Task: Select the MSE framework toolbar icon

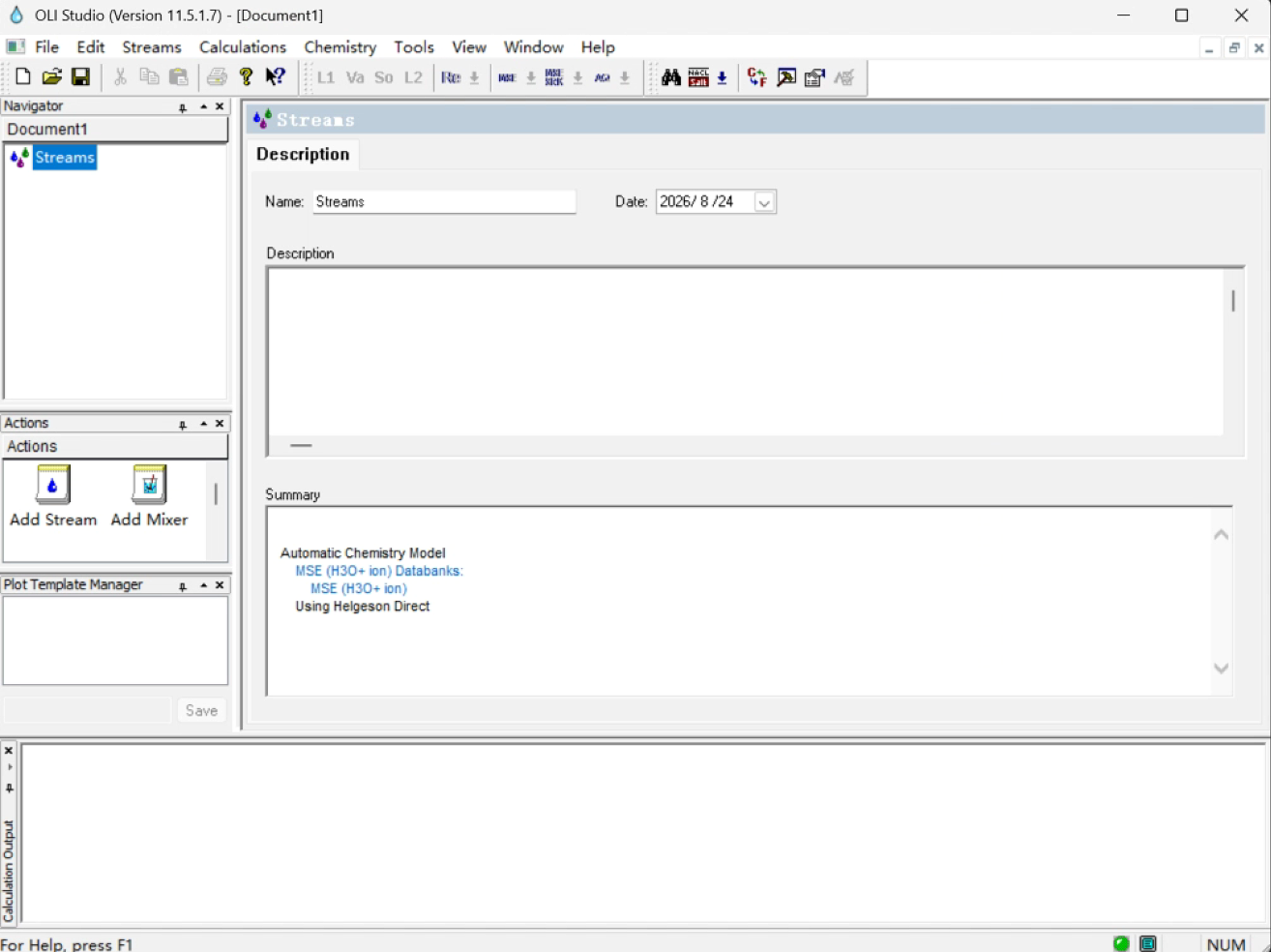Action: pos(507,77)
